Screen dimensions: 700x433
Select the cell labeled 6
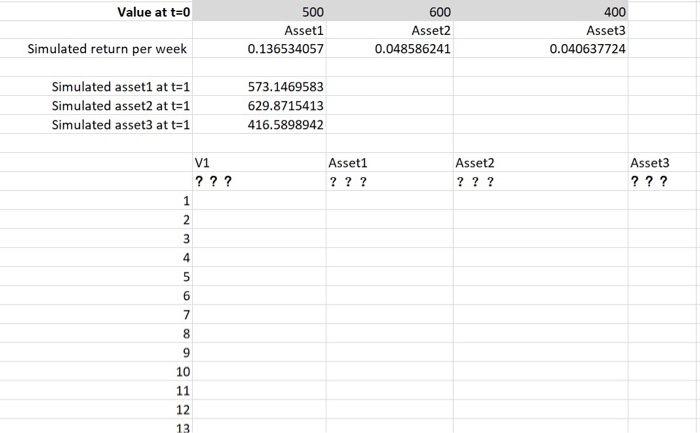click(96, 296)
